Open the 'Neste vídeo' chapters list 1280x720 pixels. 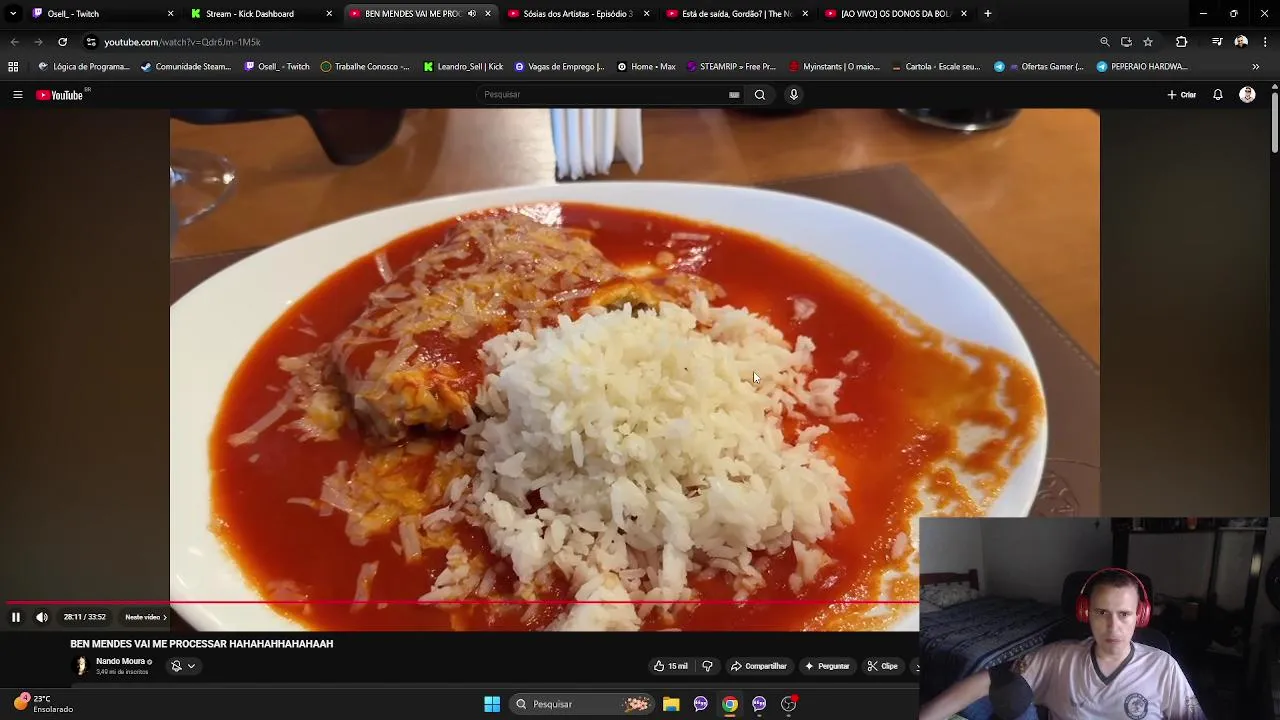tap(146, 617)
